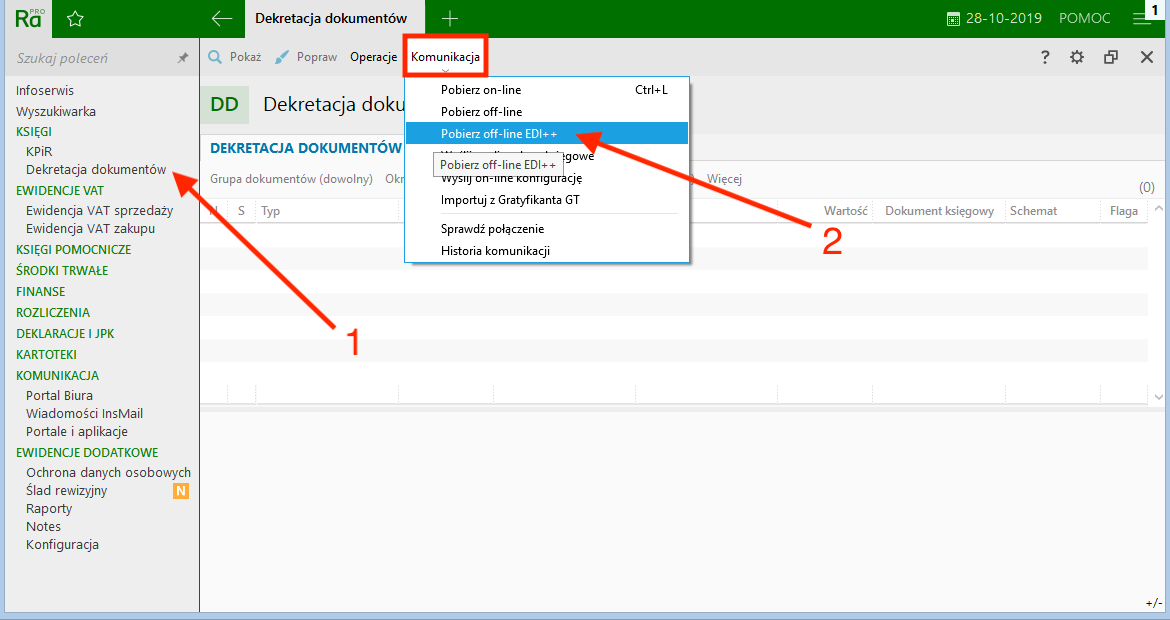Open the hamburger menu icon
The image size is (1170, 620).
pyautogui.click(x=1141, y=18)
